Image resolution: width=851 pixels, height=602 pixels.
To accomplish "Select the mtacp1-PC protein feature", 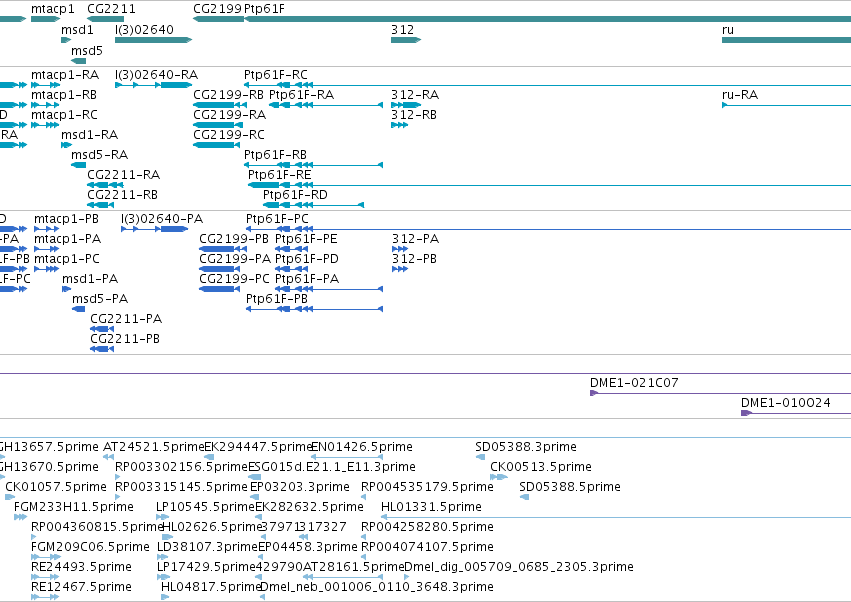I will [47, 269].
